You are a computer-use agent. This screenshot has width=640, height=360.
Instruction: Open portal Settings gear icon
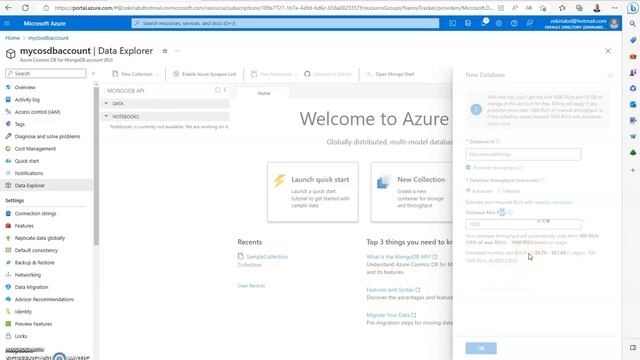(499, 23)
